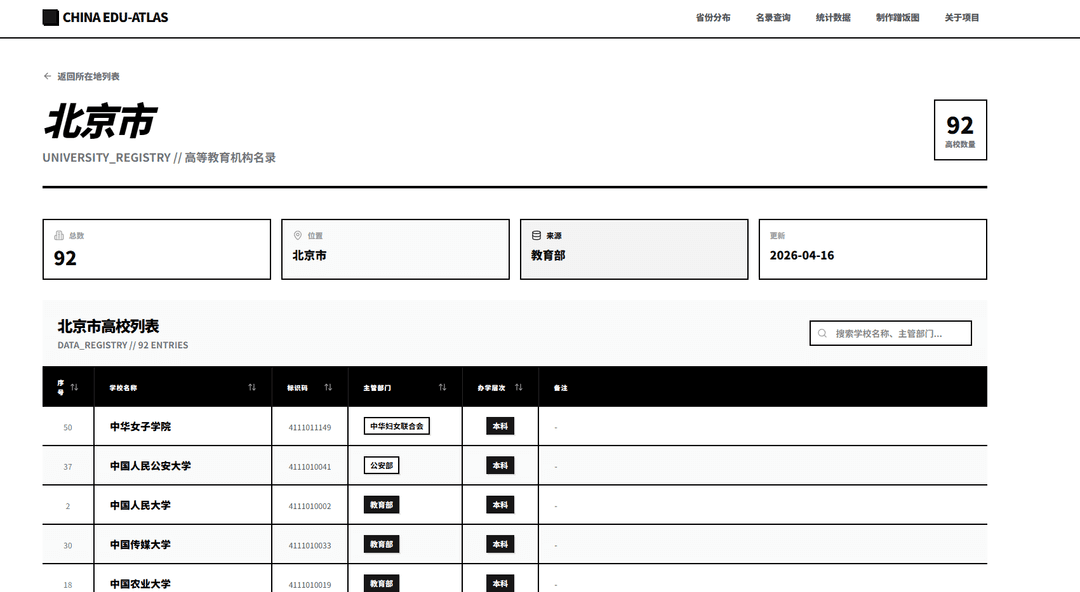Screen dimensions: 1080x592
Task: Toggle sorting on the 标识码 column
Action: pyautogui.click(x=329, y=387)
